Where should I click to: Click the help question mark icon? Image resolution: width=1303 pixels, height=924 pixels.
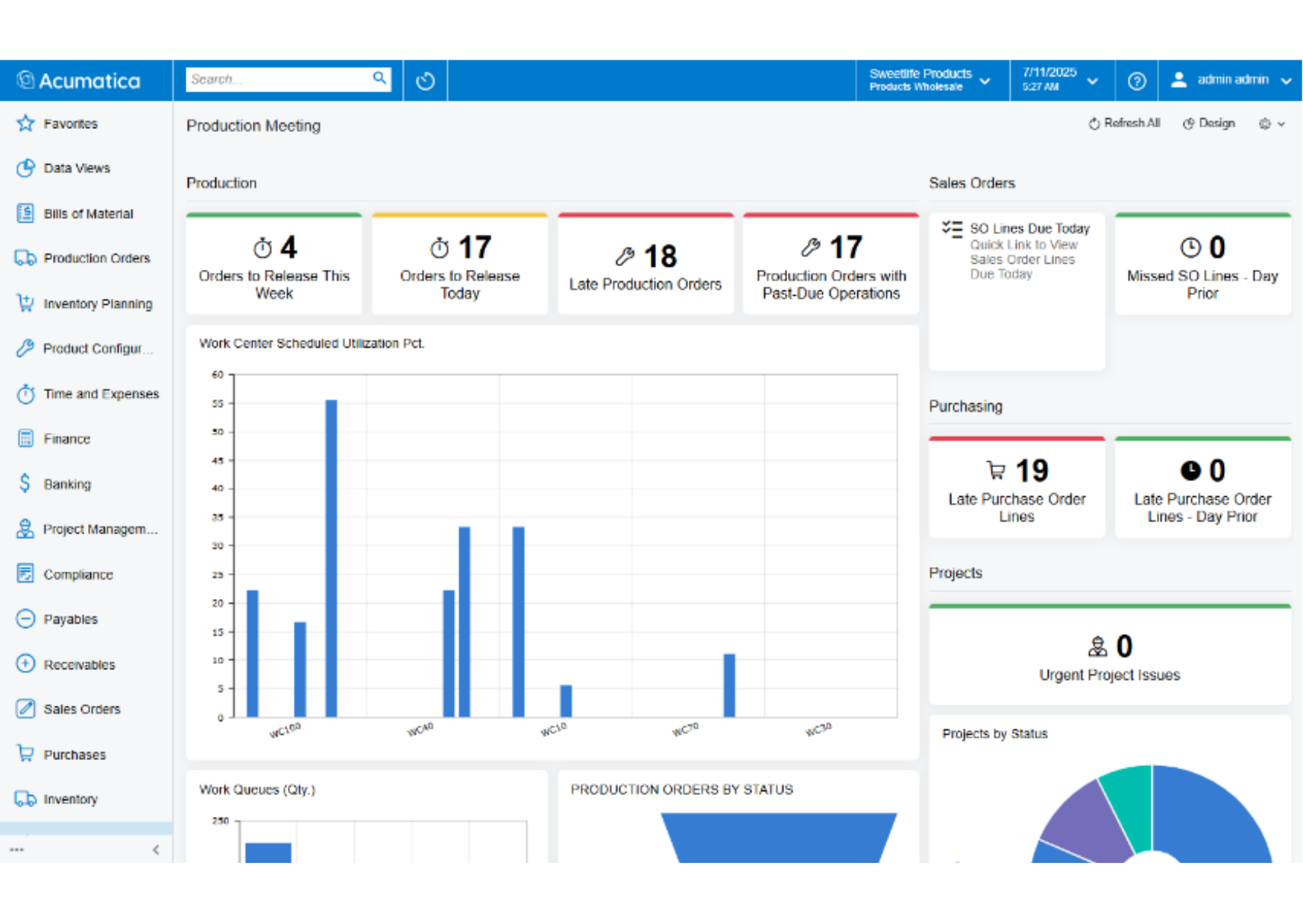(1136, 80)
